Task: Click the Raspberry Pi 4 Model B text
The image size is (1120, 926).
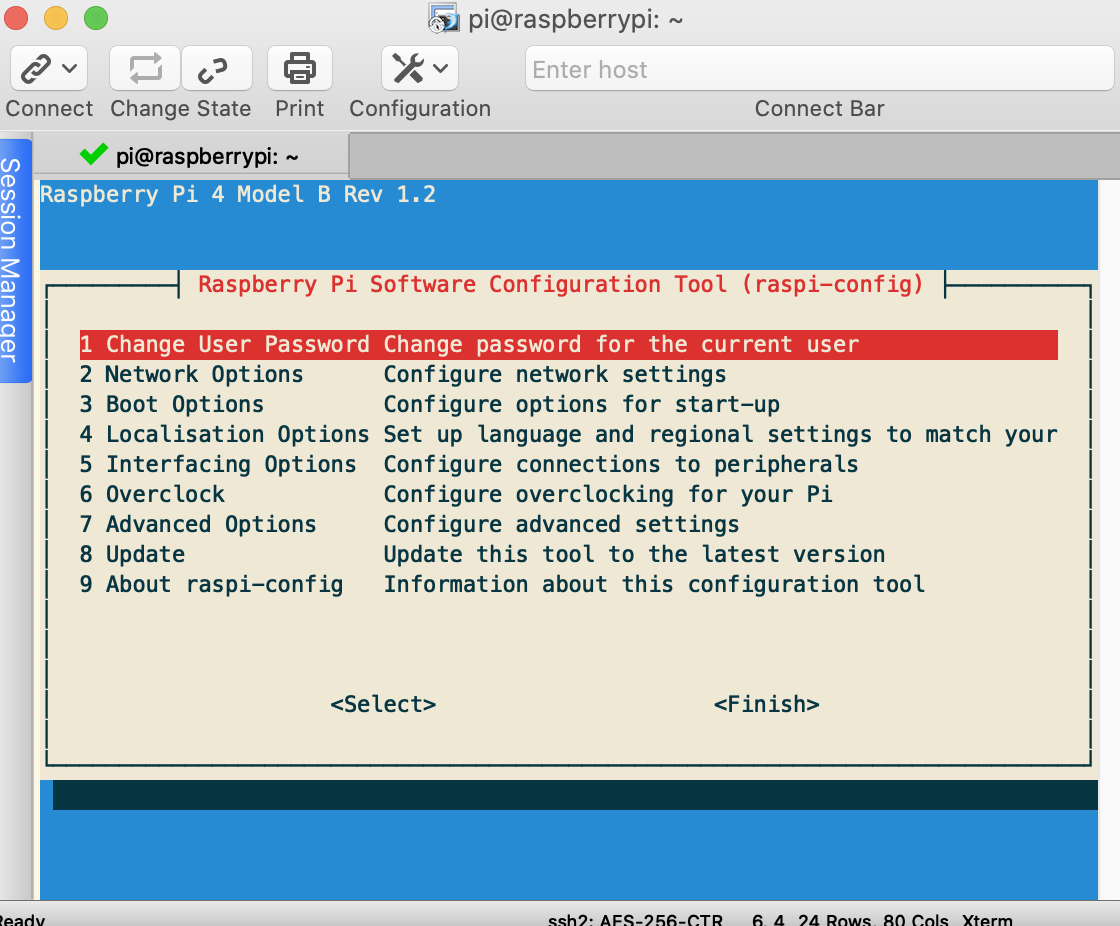Action: coord(238,194)
